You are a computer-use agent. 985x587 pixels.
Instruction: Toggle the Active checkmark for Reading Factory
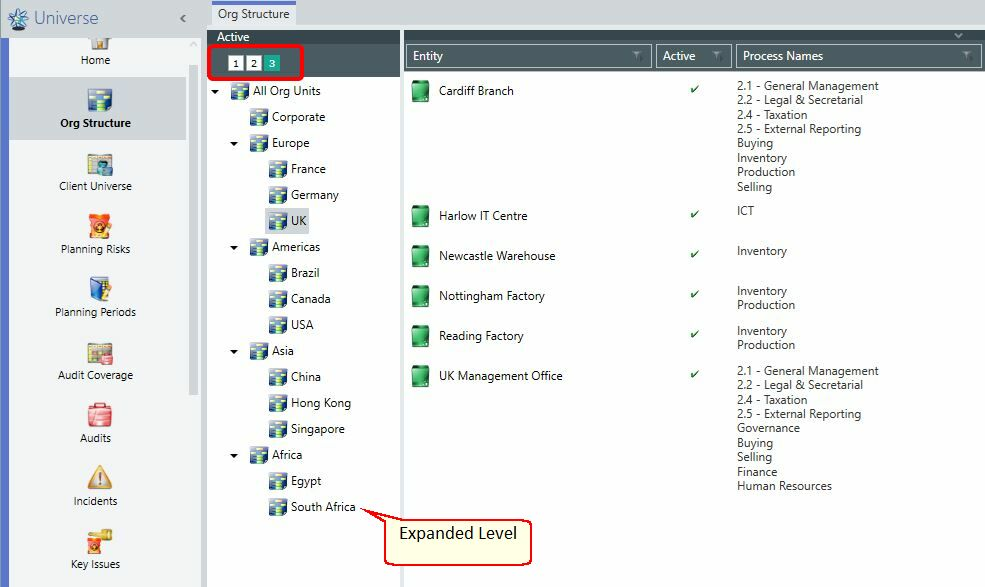pyautogui.click(x=694, y=334)
